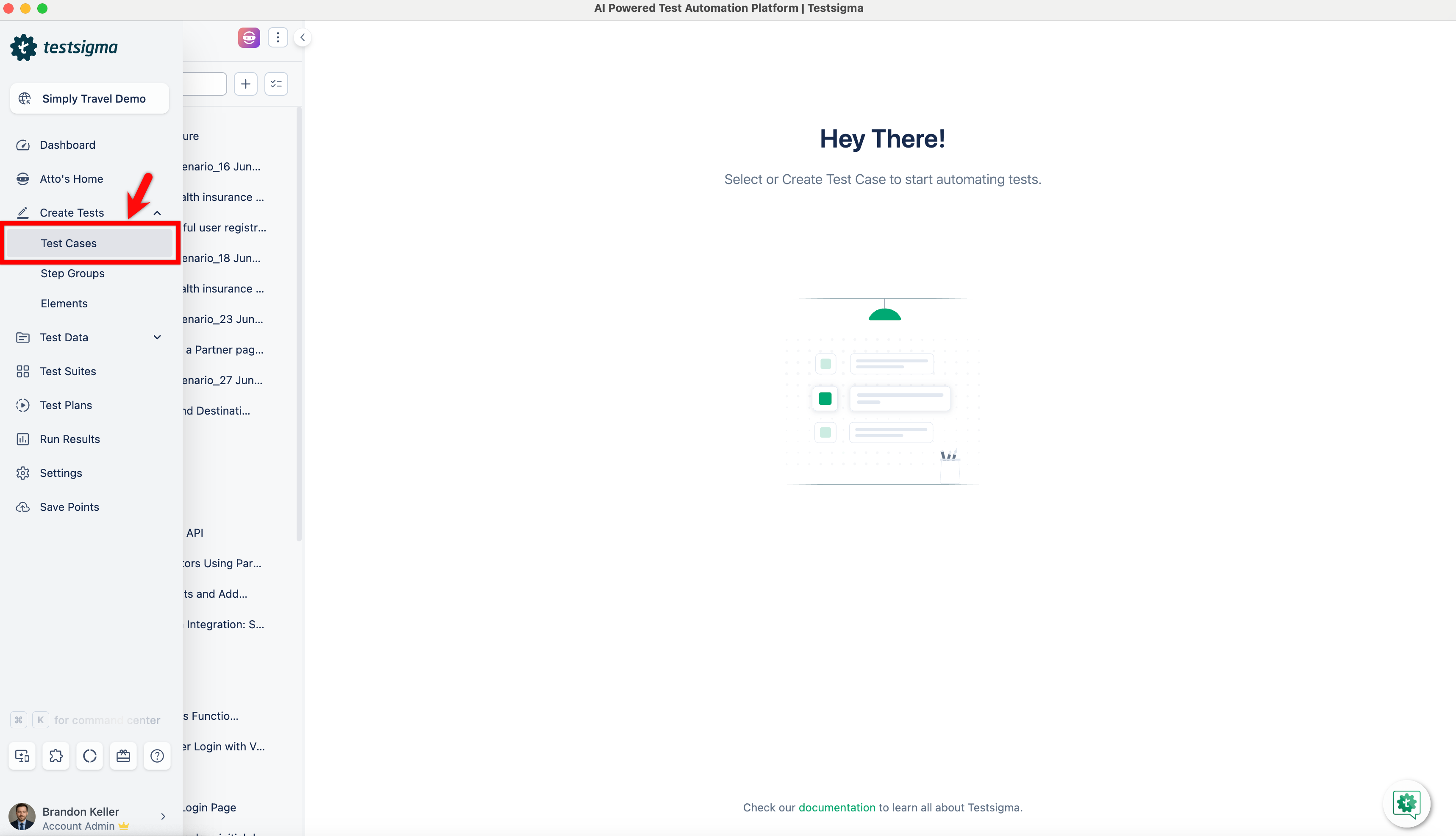The image size is (1456, 836).
Task: Open the gift box rewards icon
Action: click(x=123, y=755)
